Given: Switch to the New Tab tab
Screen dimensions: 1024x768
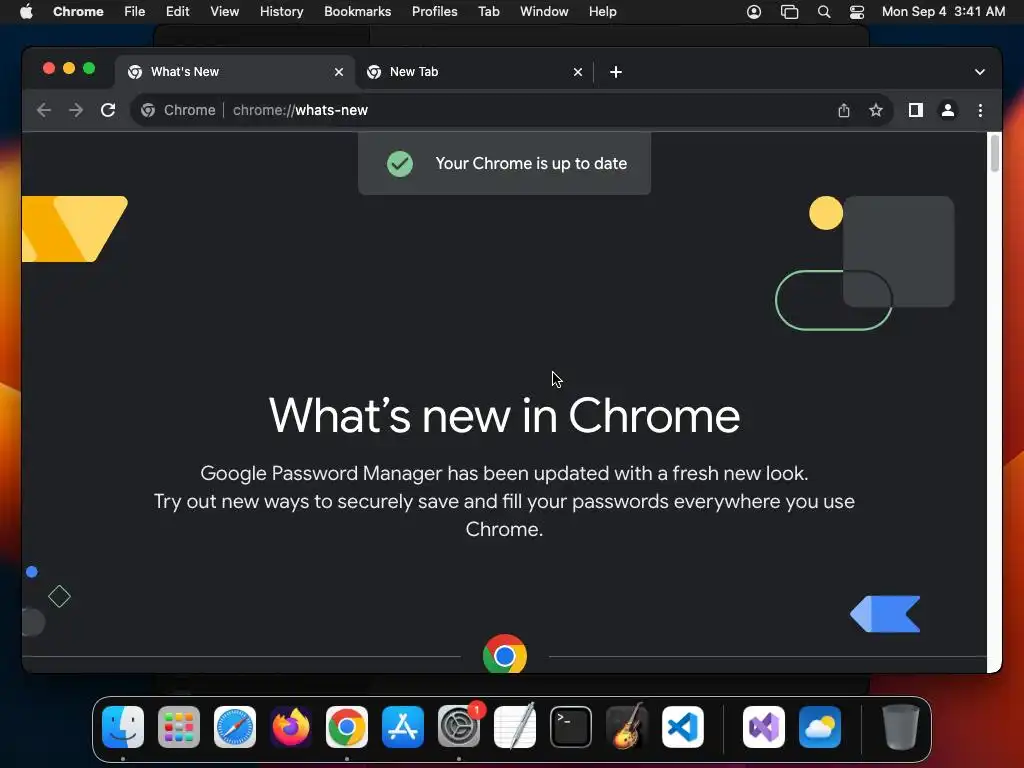Looking at the screenshot, I should [x=474, y=72].
